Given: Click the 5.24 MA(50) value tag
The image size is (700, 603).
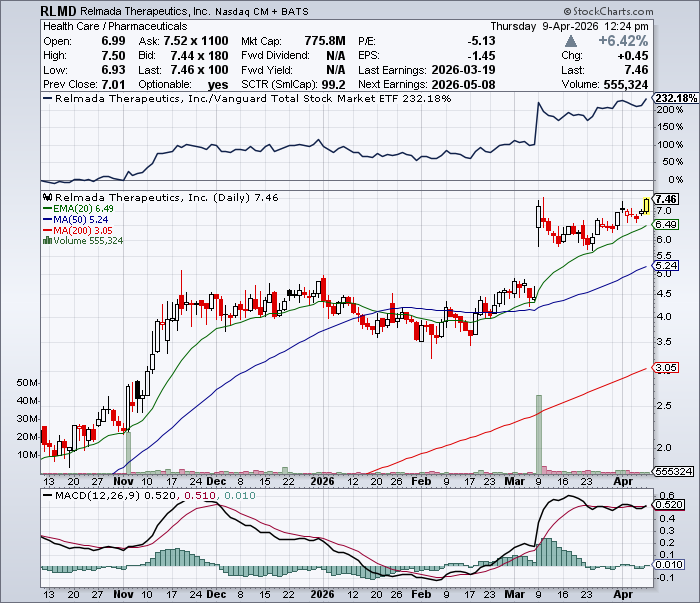Looking at the screenshot, I should pyautogui.click(x=666, y=266).
